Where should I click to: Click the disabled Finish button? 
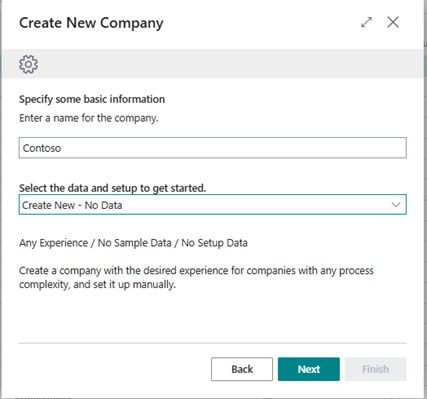[x=376, y=369]
